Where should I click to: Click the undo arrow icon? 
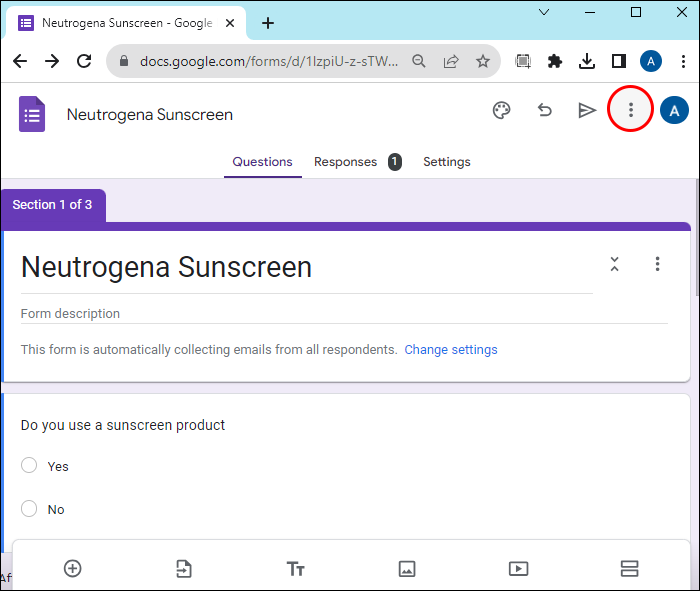tap(544, 110)
